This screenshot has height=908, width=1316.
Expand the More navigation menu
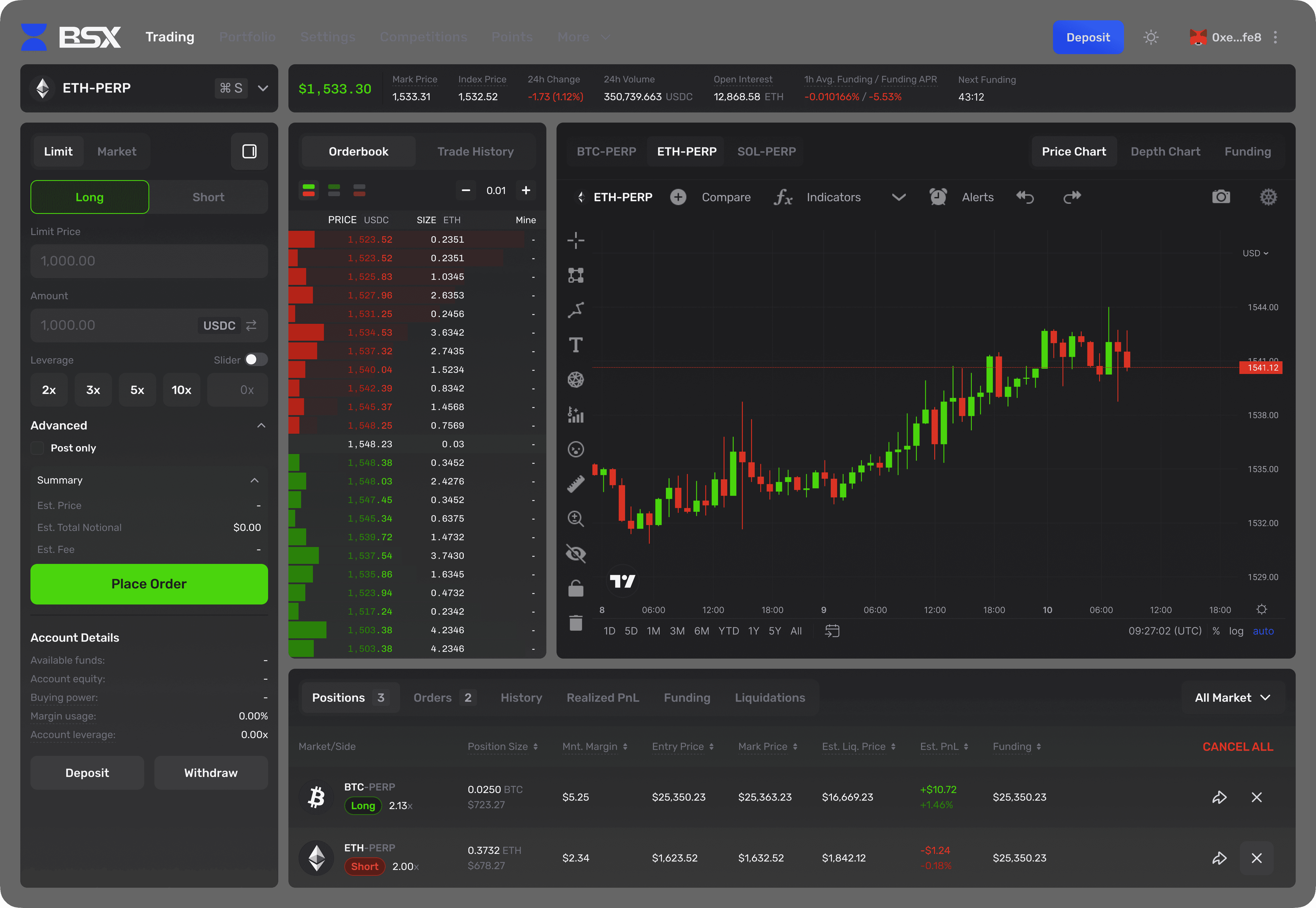pyautogui.click(x=584, y=37)
